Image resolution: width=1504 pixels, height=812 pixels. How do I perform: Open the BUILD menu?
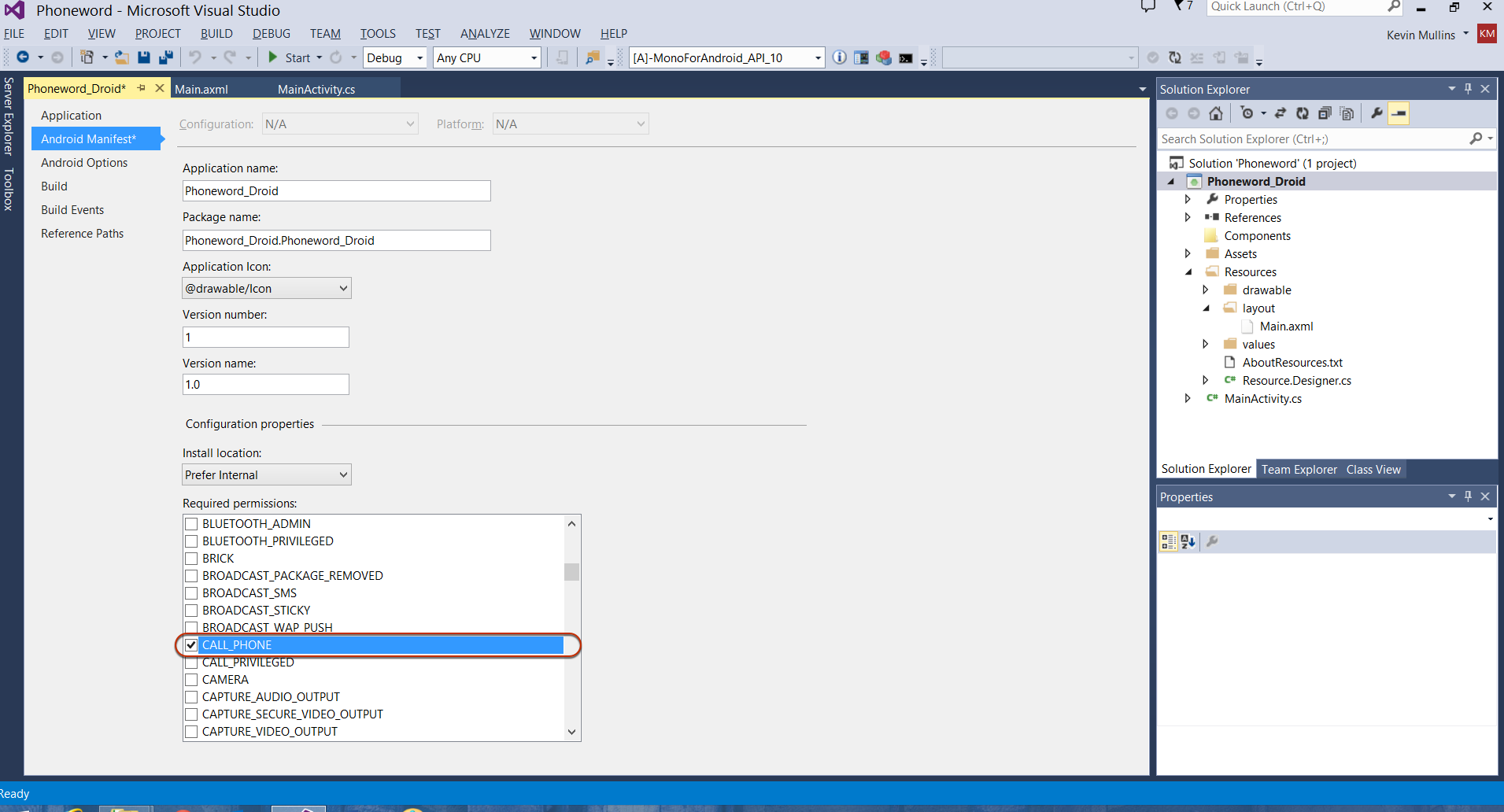[216, 34]
